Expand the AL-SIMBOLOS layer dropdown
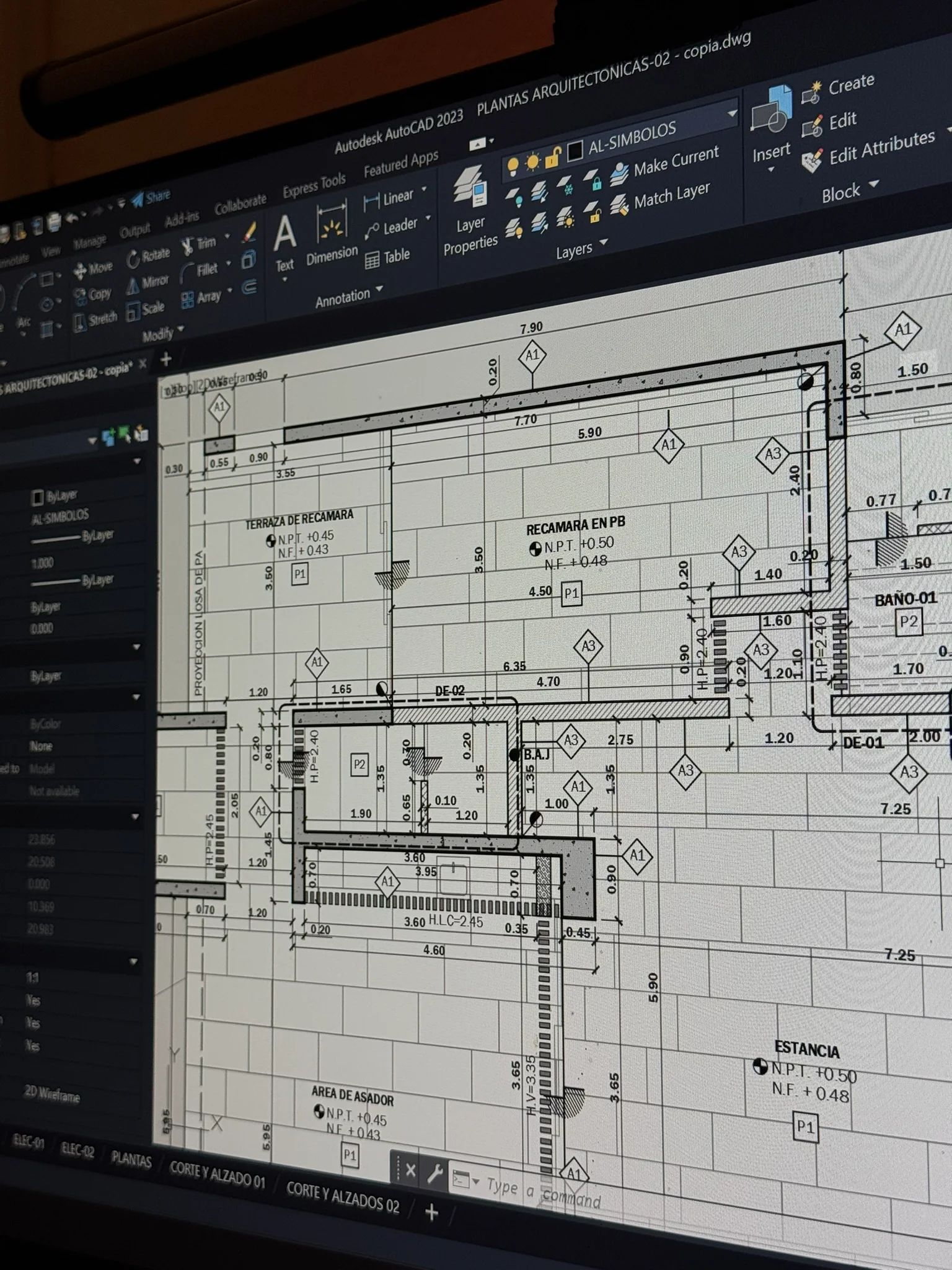 [x=732, y=113]
